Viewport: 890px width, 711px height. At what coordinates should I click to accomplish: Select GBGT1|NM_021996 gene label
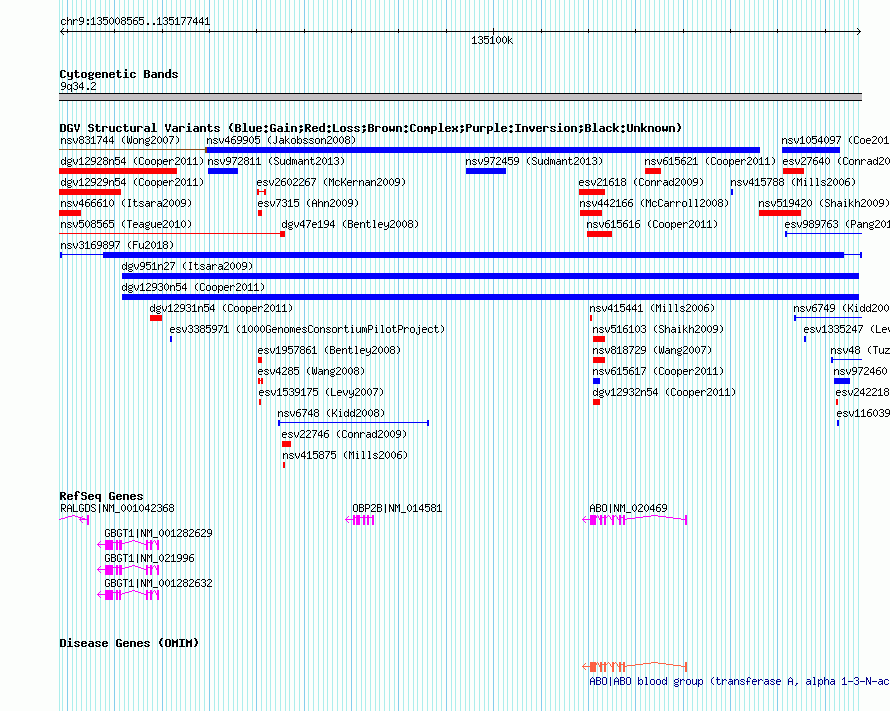[149, 558]
